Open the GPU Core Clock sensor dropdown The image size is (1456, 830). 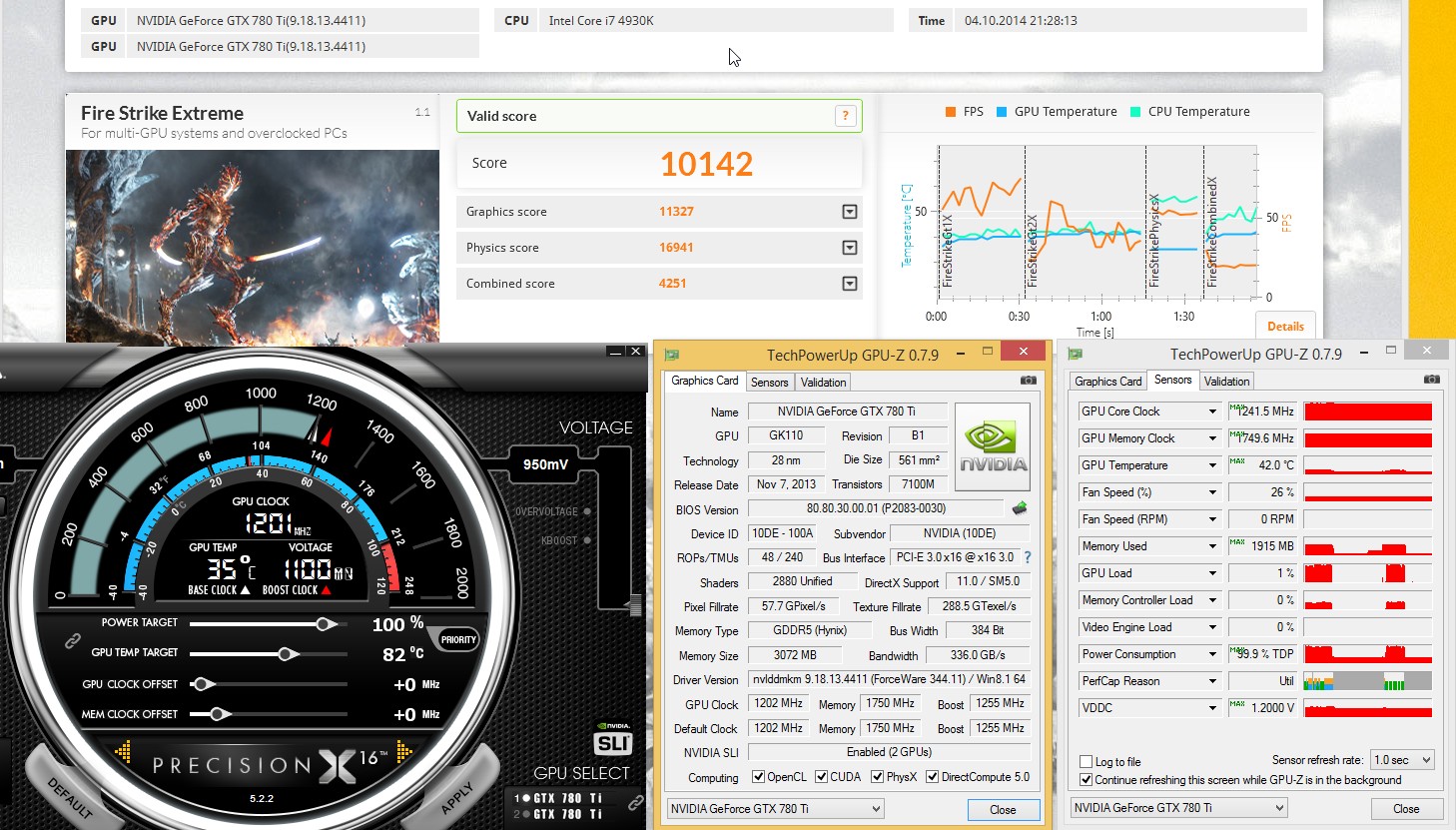click(1212, 412)
